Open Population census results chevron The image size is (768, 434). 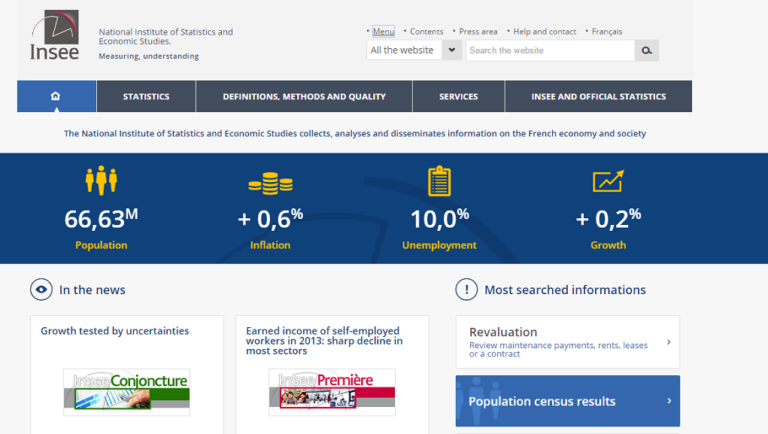click(669, 401)
